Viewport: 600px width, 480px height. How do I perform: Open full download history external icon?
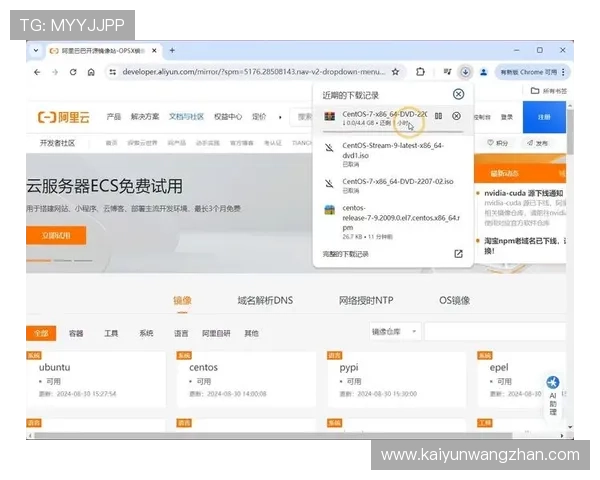point(458,254)
